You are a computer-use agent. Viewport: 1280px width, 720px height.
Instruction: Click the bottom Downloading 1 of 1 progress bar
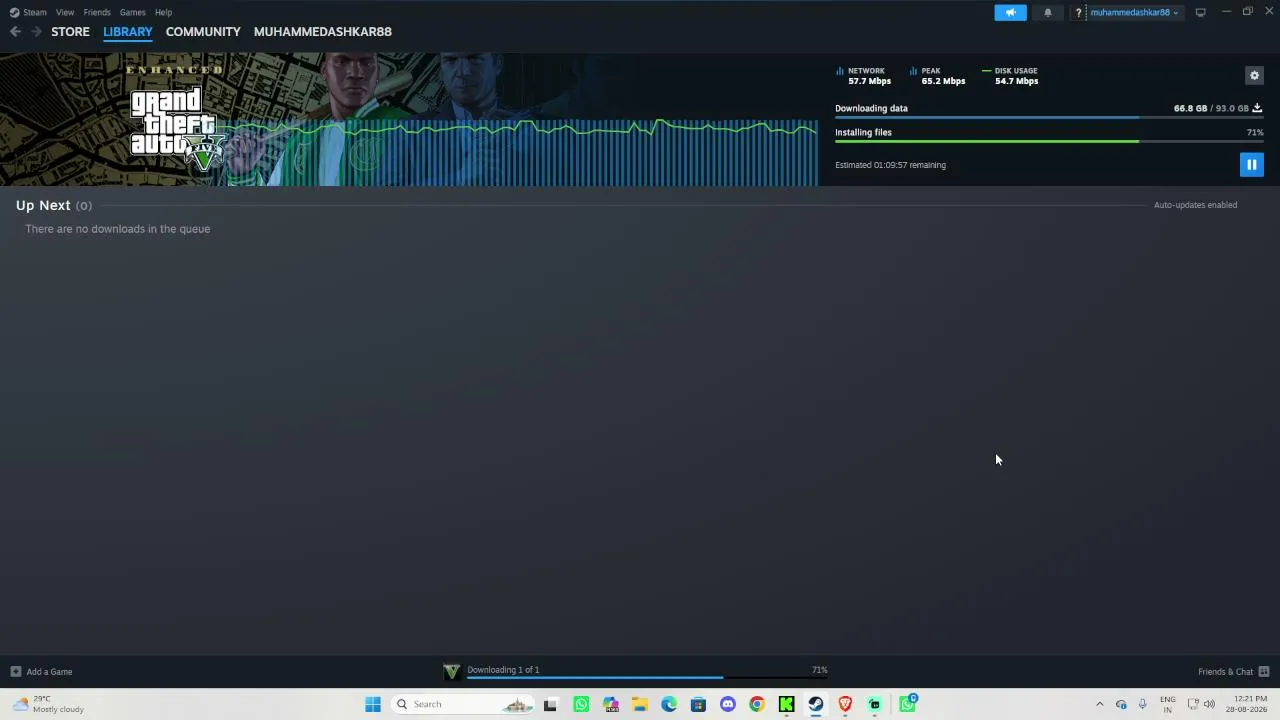(647, 678)
